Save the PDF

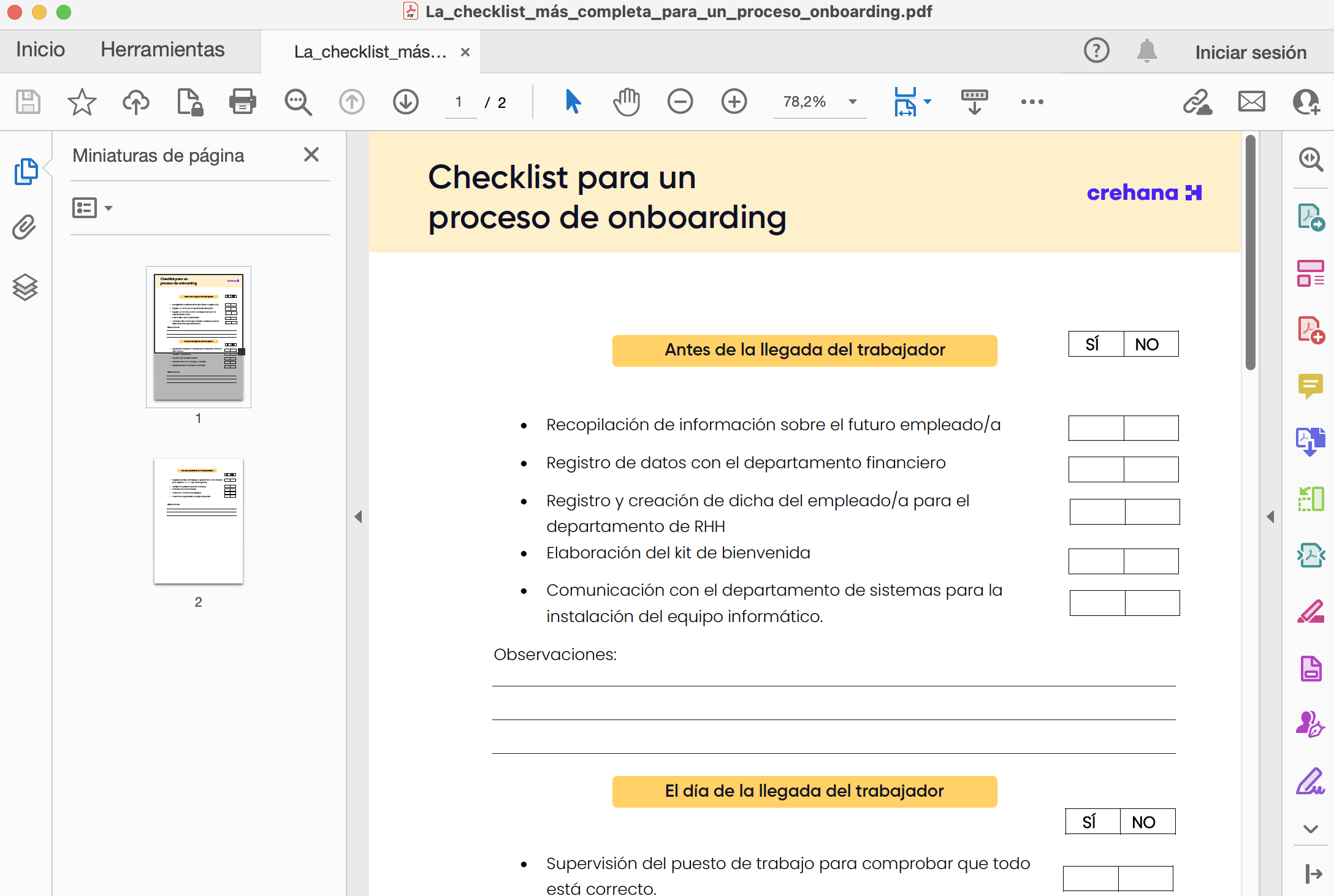click(x=27, y=102)
